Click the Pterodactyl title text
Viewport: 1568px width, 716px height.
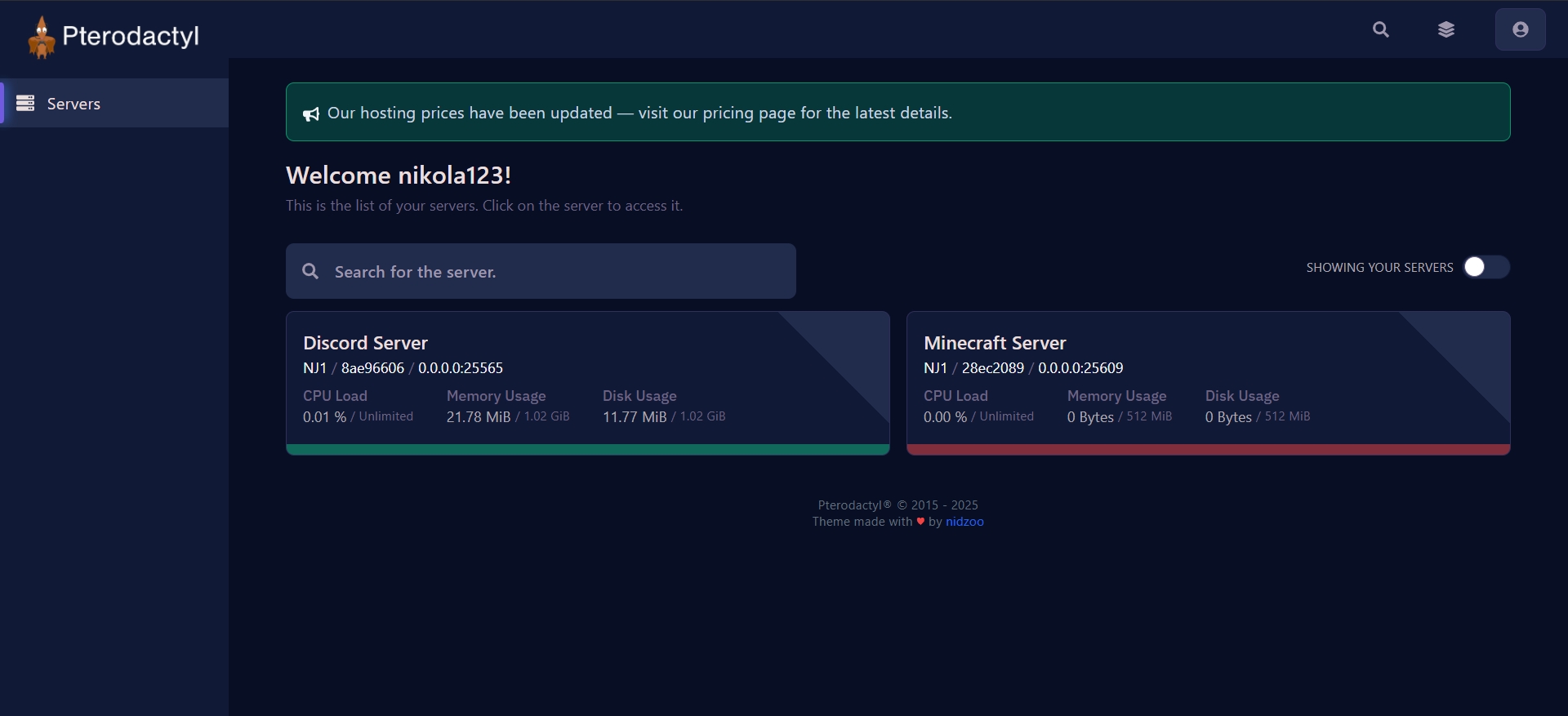pyautogui.click(x=131, y=36)
